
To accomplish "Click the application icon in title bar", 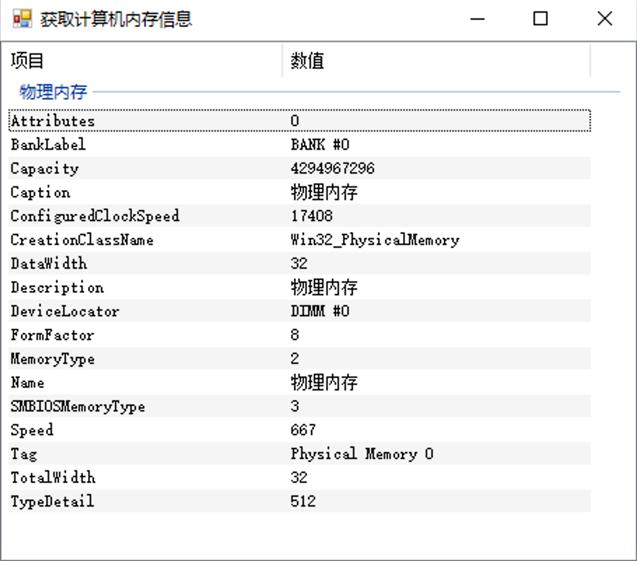I will [x=22, y=19].
